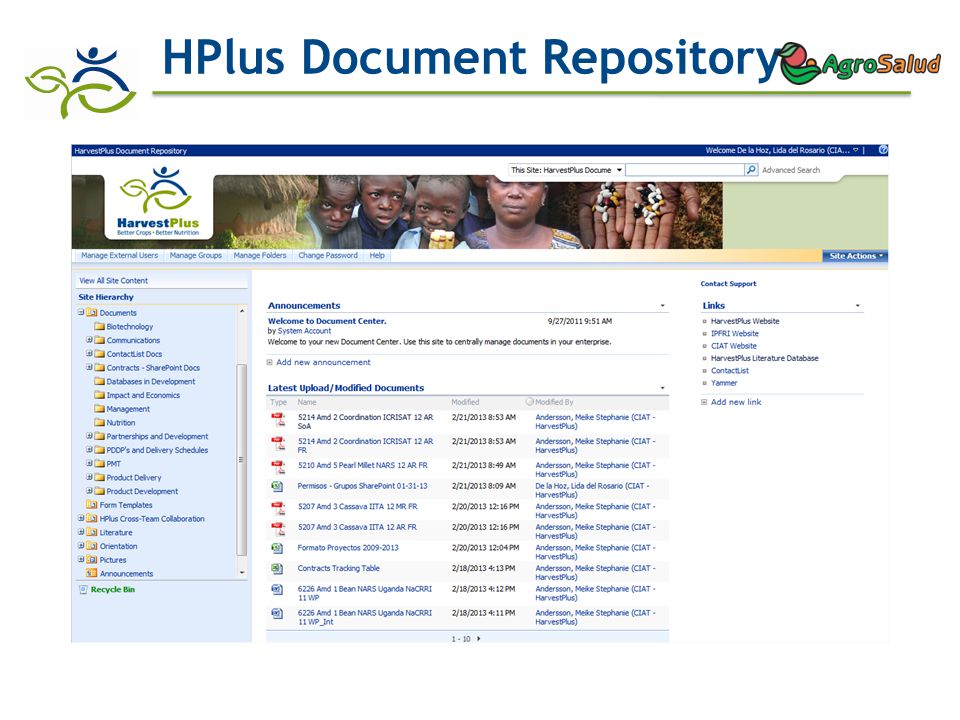960x720 pixels.
Task: Click folder icon next to Nutrition
Action: point(99,422)
